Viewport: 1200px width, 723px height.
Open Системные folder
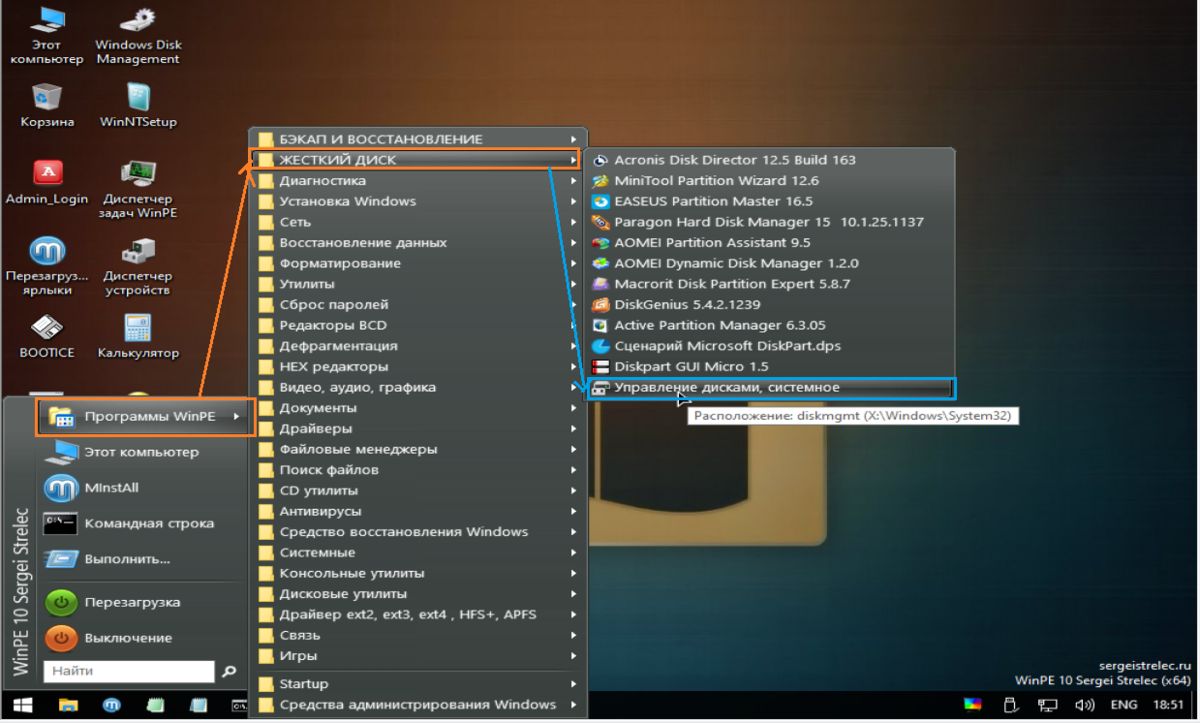pyautogui.click(x=416, y=553)
